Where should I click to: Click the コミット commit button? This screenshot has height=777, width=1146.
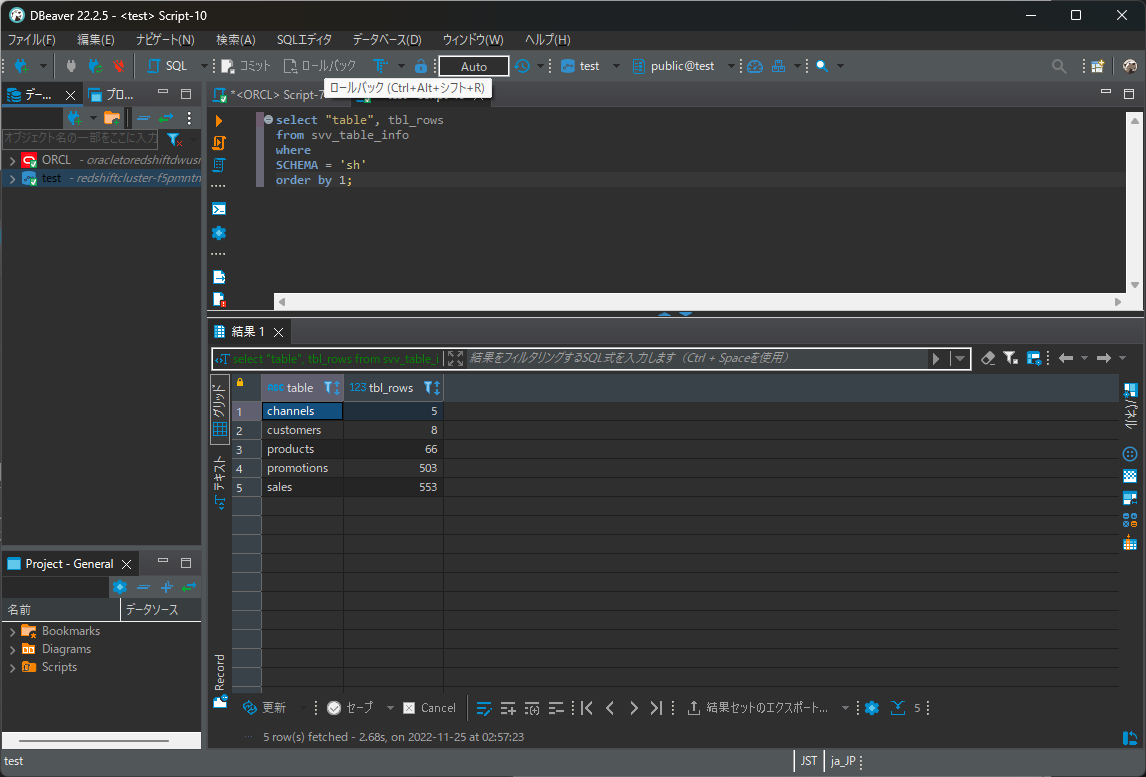[x=246, y=66]
